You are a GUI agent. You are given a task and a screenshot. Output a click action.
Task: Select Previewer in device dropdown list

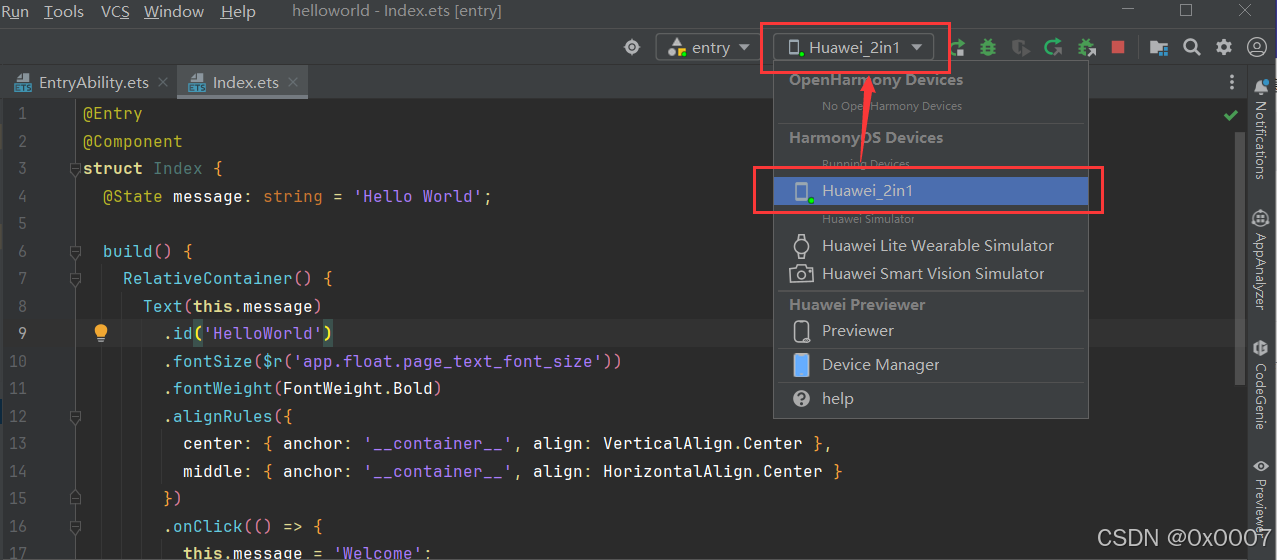pyautogui.click(x=931, y=331)
